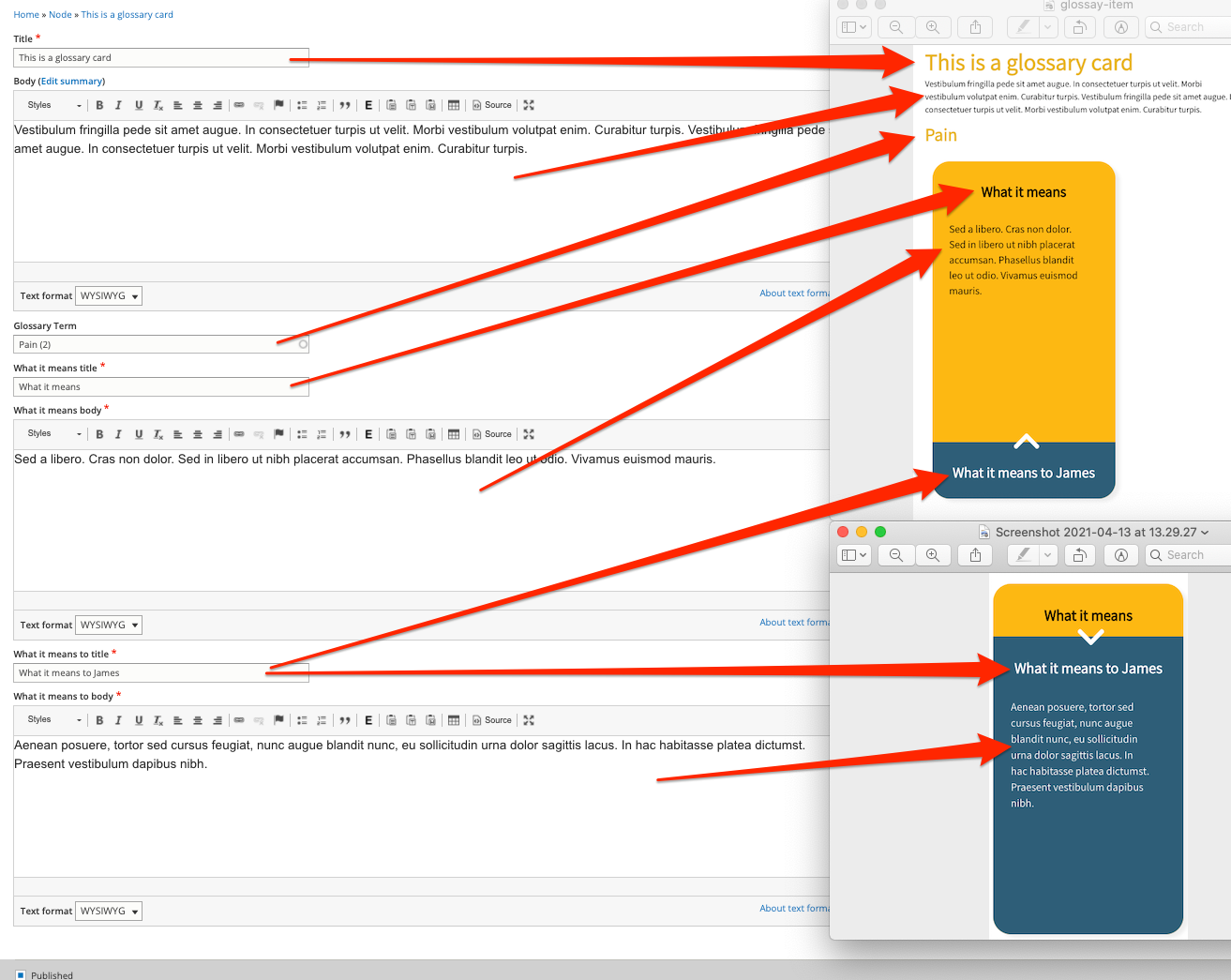Insert a numbered list in the Body editor
The image size is (1231, 980).
tap(322, 105)
